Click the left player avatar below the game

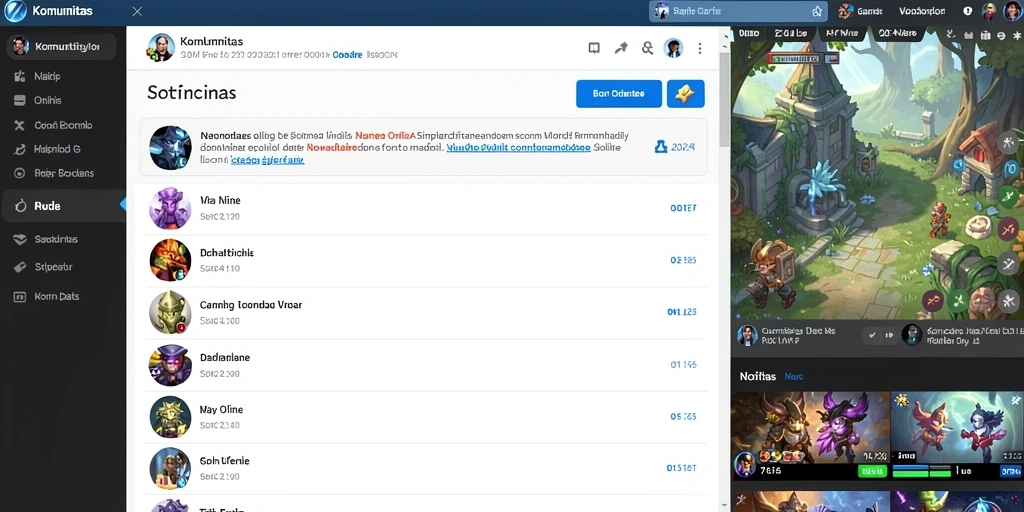(747, 336)
